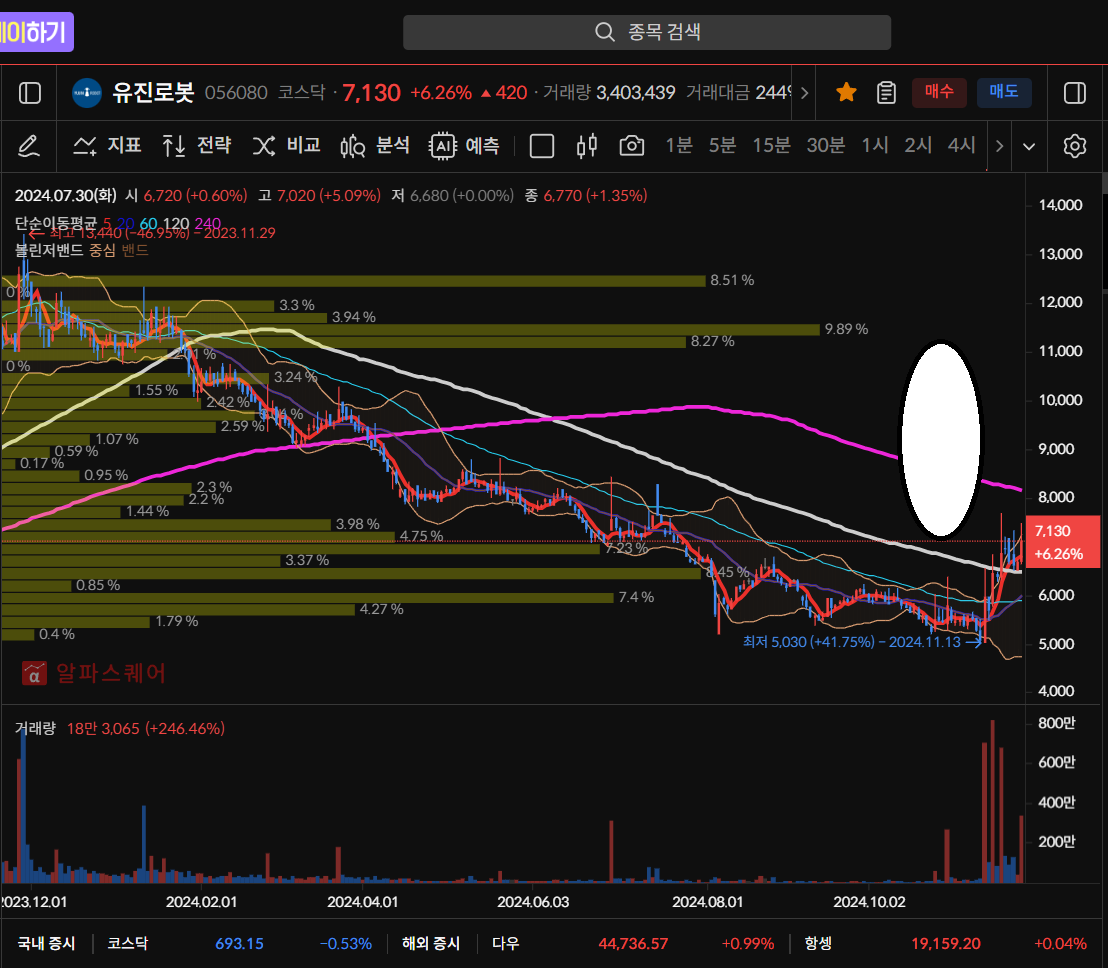Image resolution: width=1108 pixels, height=968 pixels.
Task: Open the 지표 indicators menu
Action: point(107,146)
